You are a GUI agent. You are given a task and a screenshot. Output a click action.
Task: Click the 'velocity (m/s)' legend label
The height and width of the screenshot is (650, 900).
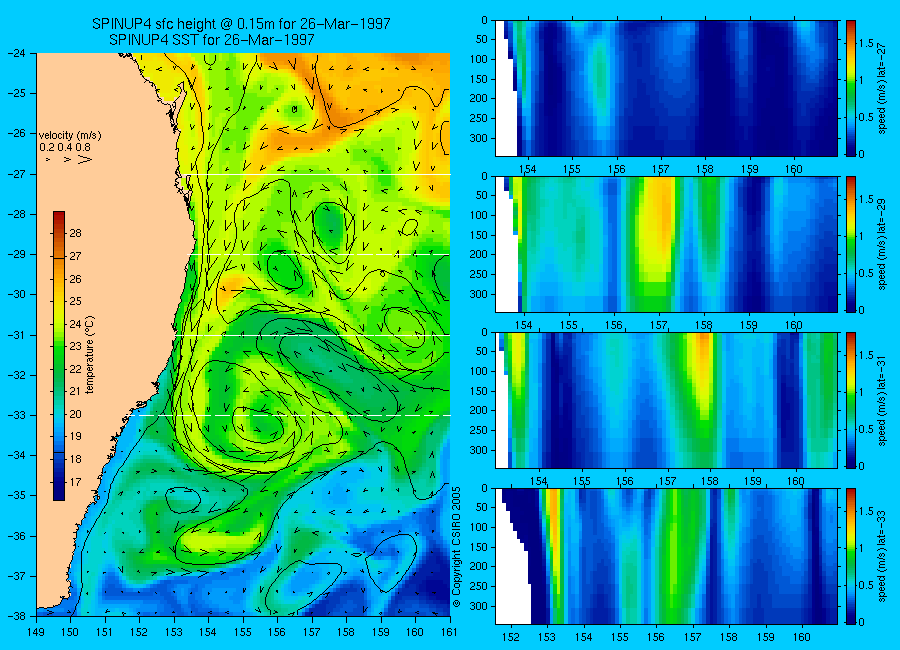click(x=70, y=136)
